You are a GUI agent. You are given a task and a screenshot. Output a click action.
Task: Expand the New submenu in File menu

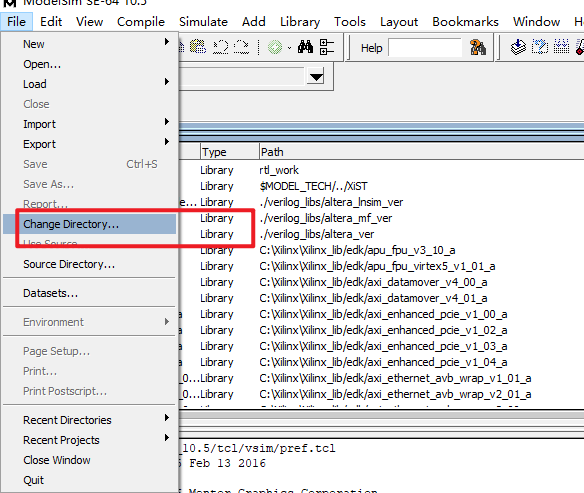[89, 44]
